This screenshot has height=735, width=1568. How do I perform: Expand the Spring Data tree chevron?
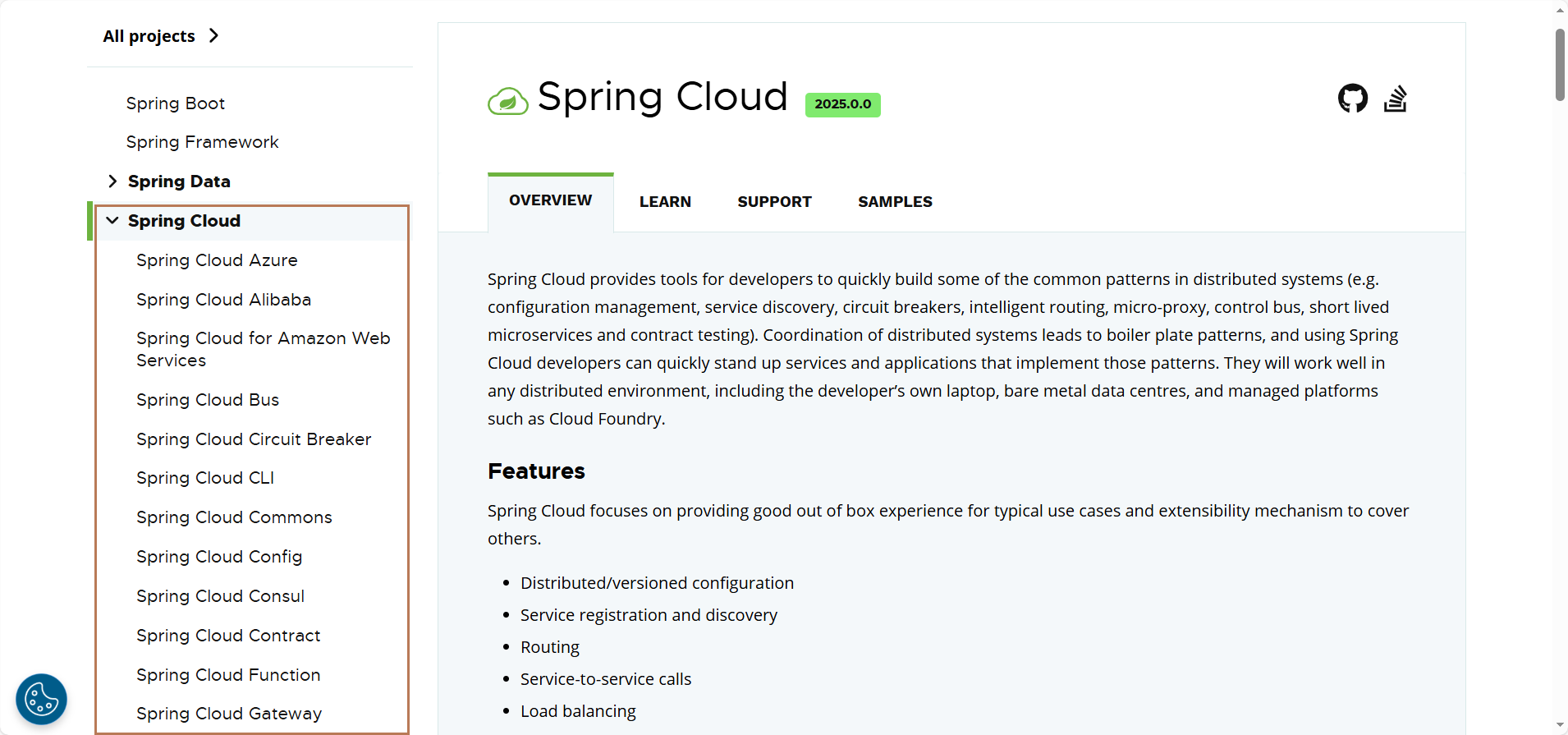pyautogui.click(x=112, y=181)
